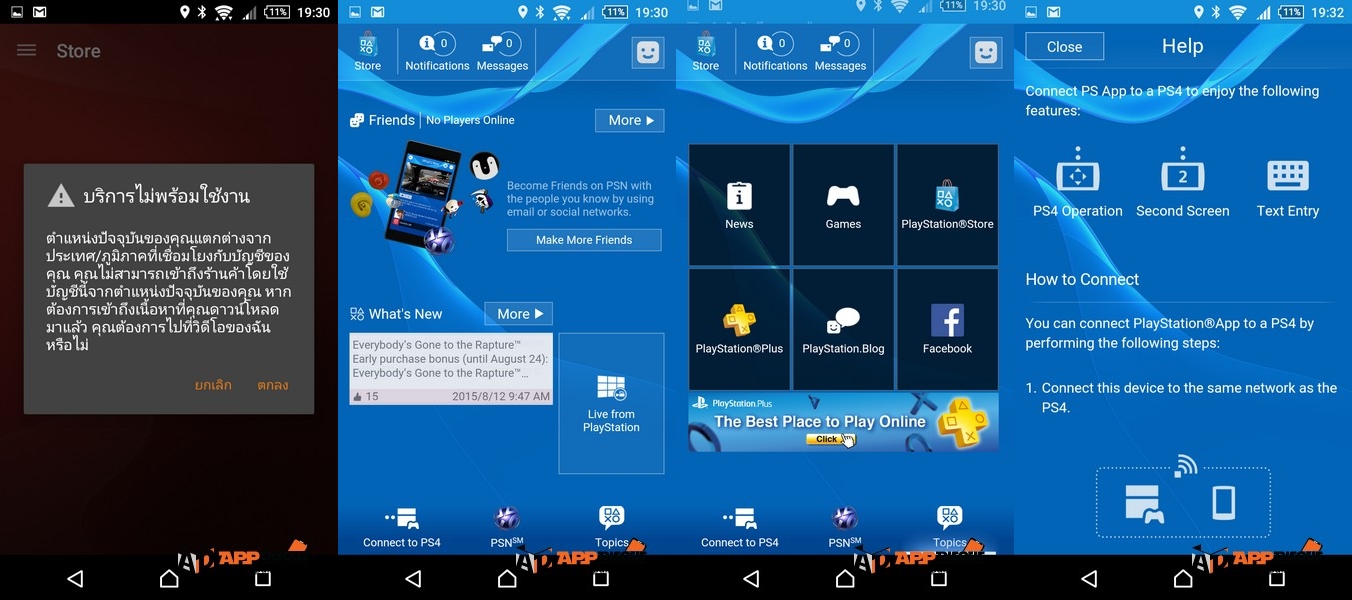Tap Android recent apps button on Help screen

coord(1277,579)
